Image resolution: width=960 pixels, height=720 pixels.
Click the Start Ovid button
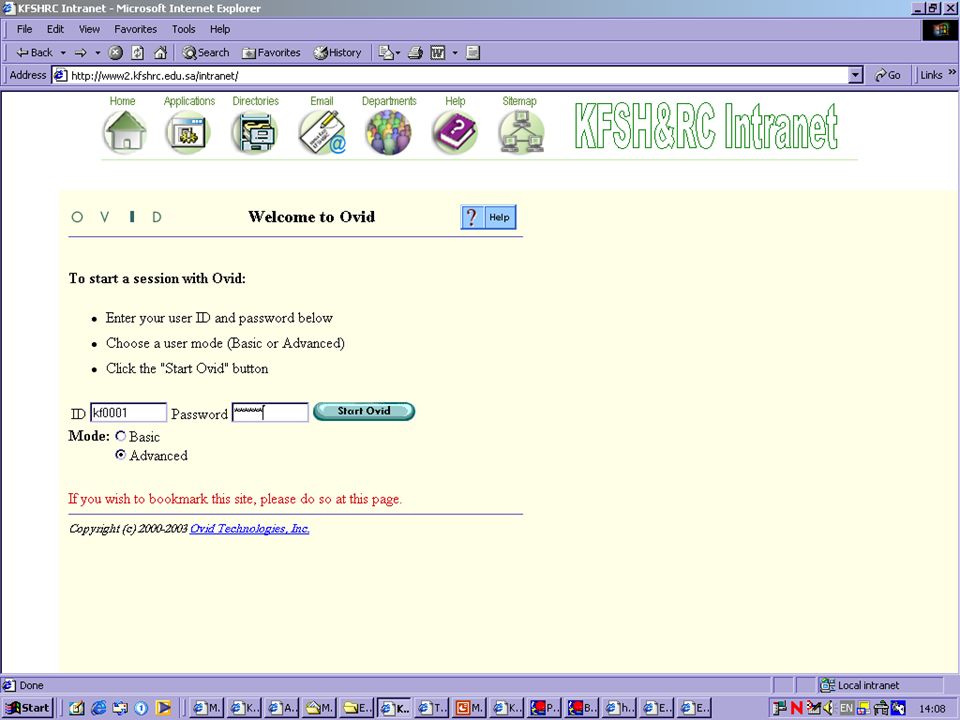click(364, 411)
